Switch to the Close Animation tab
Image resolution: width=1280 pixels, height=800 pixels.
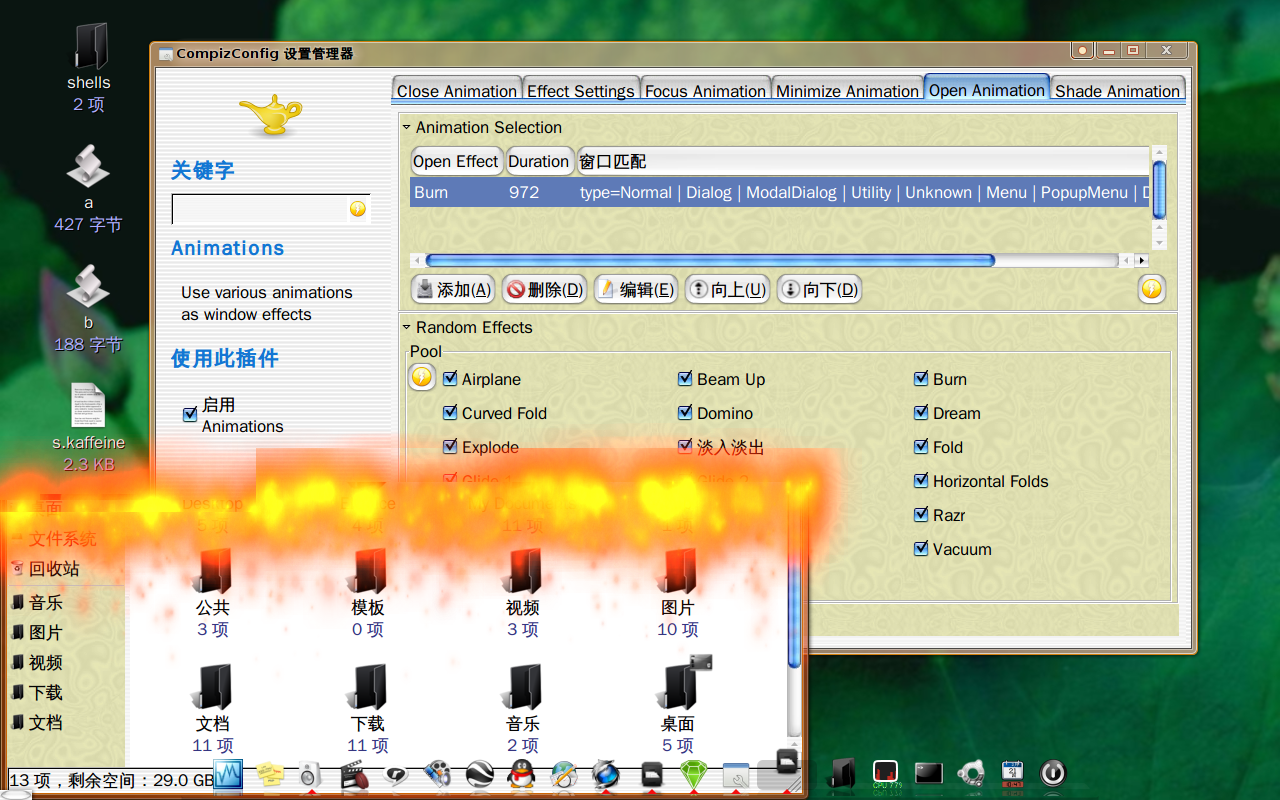[457, 90]
